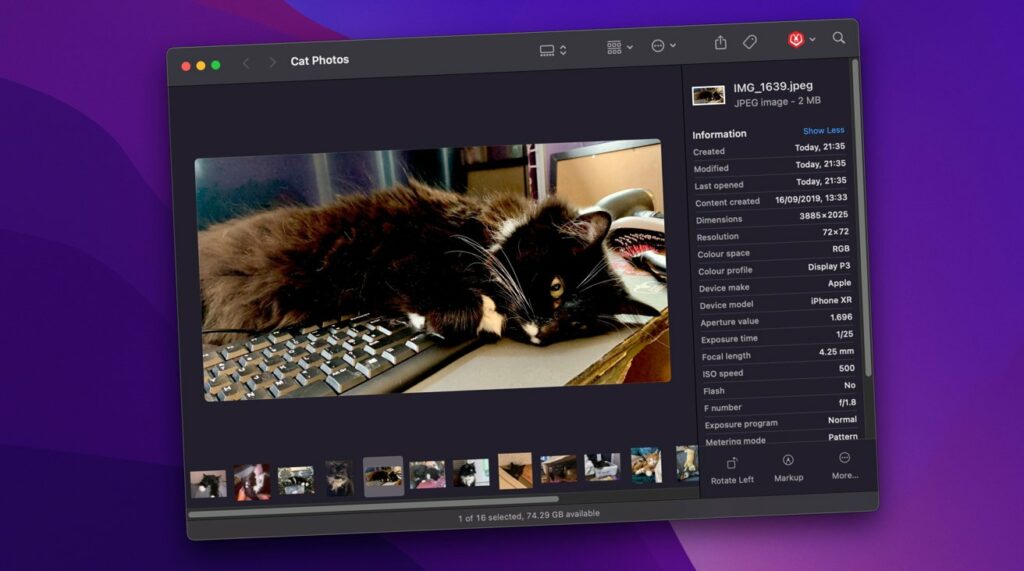Open the More quick actions menu
Viewport: 1024px width, 571px height.
pos(845,463)
